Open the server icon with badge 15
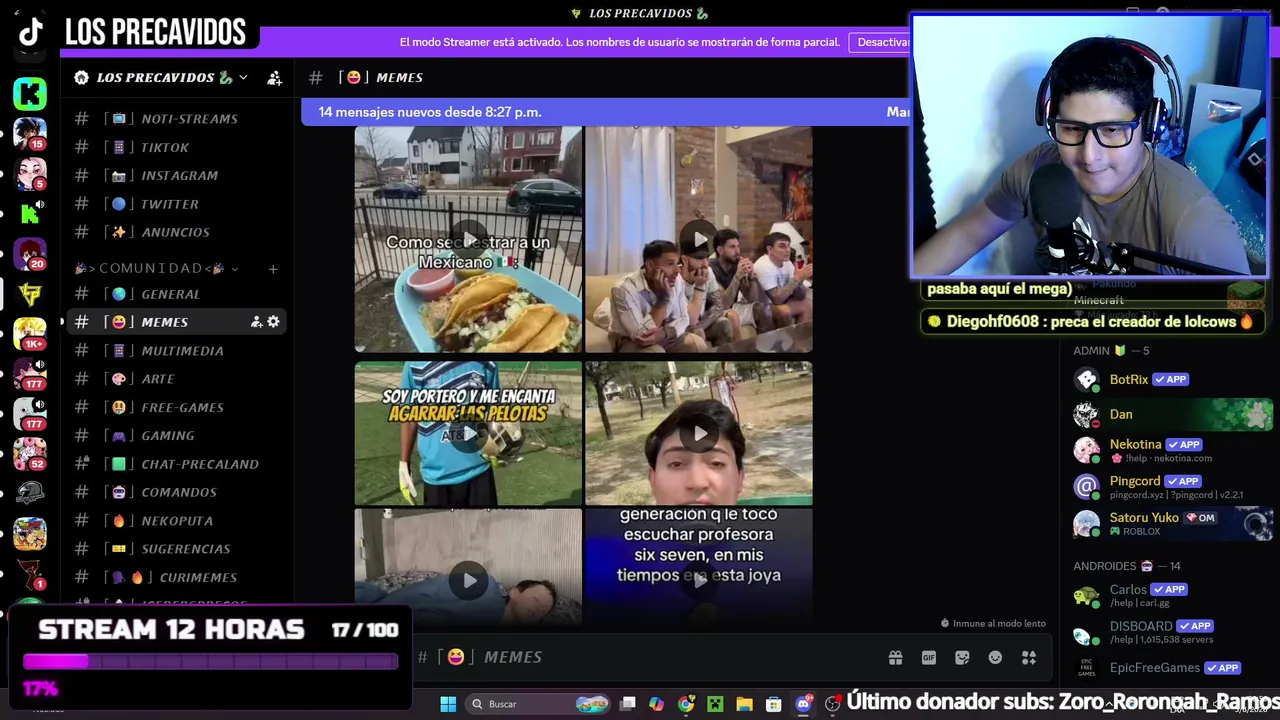 pos(30,133)
